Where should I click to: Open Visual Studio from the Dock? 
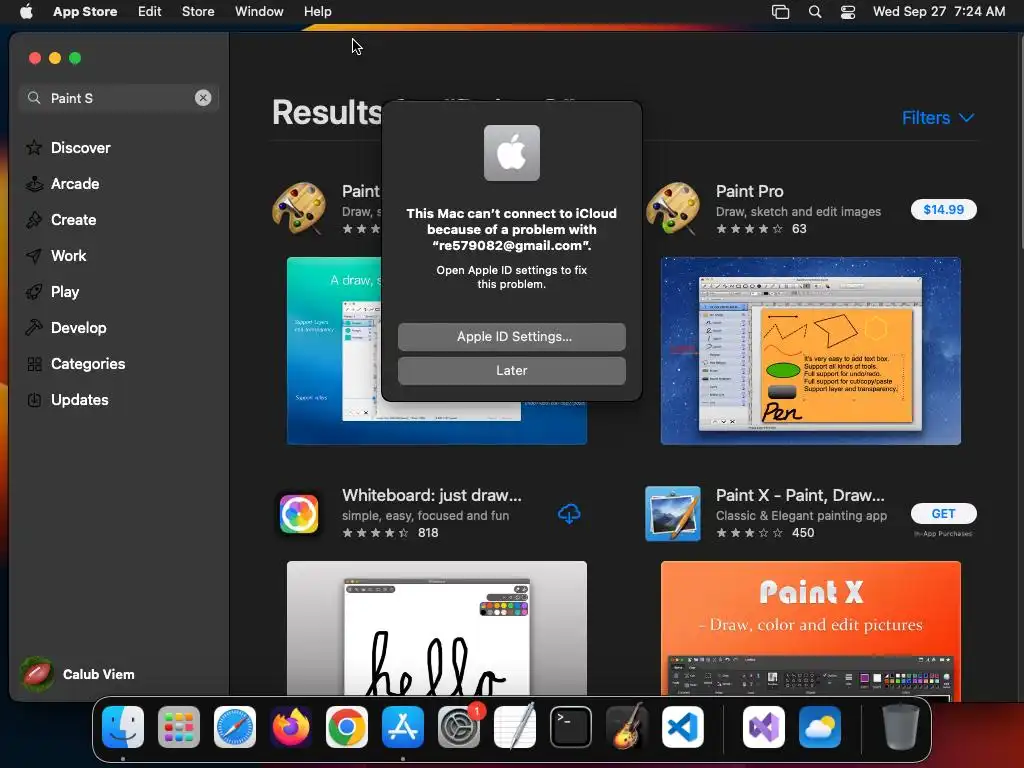(x=763, y=727)
